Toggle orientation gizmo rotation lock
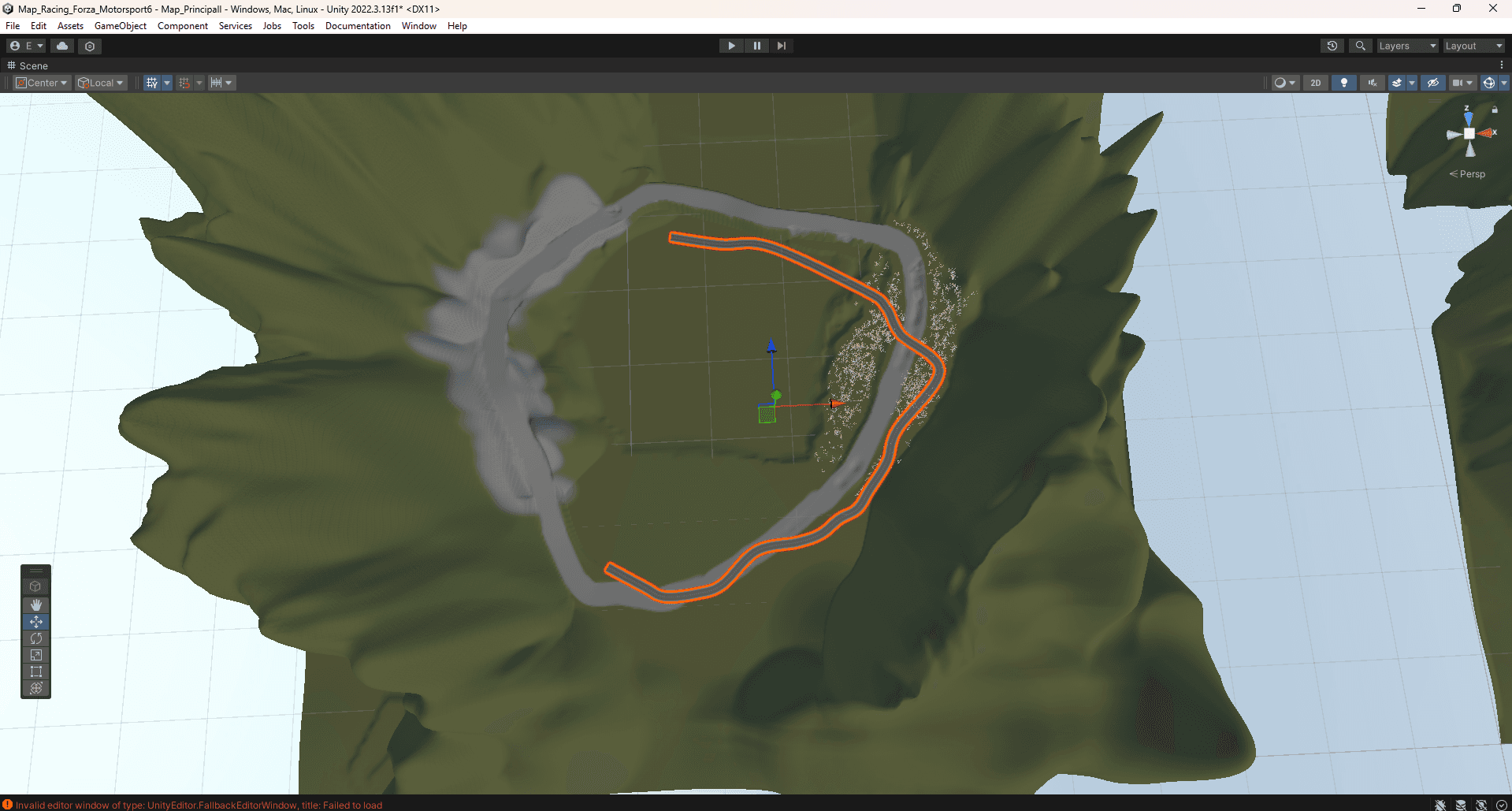 1495,110
